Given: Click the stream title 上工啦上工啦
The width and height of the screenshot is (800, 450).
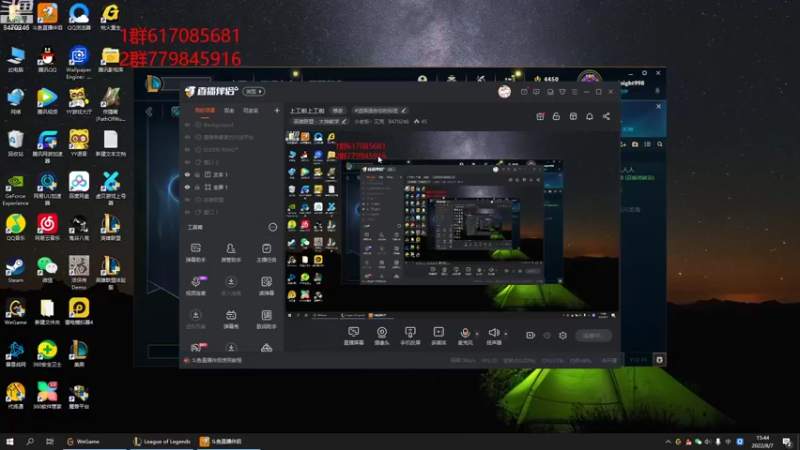Looking at the screenshot, I should point(307,110).
